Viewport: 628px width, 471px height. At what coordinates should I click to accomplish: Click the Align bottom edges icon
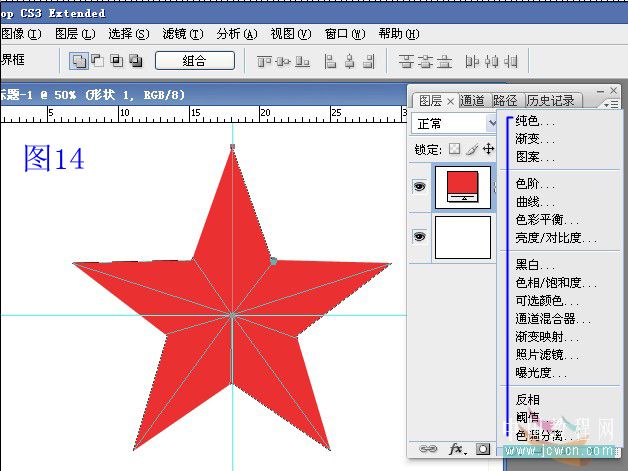tap(303, 62)
